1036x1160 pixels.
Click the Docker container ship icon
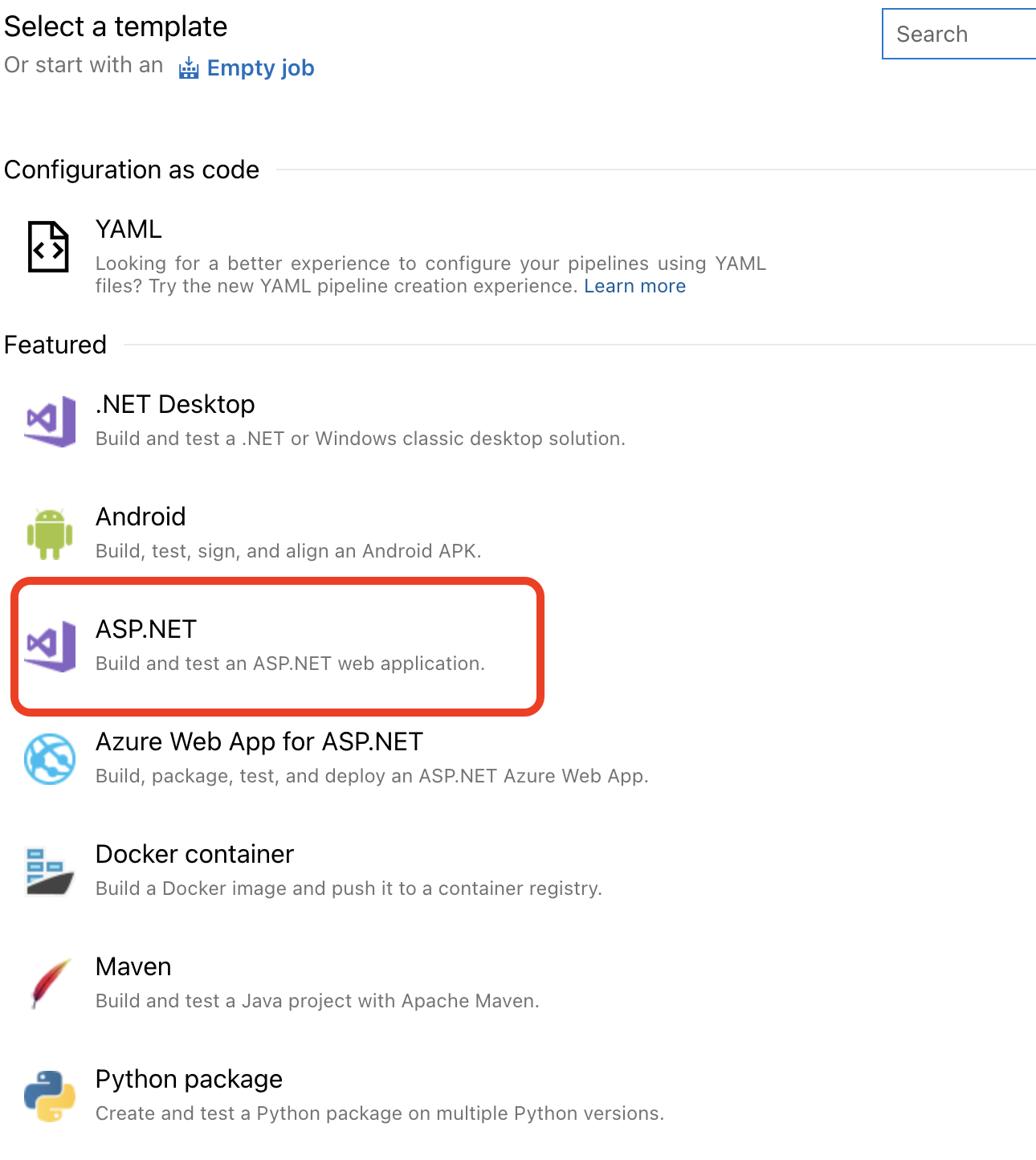50,871
